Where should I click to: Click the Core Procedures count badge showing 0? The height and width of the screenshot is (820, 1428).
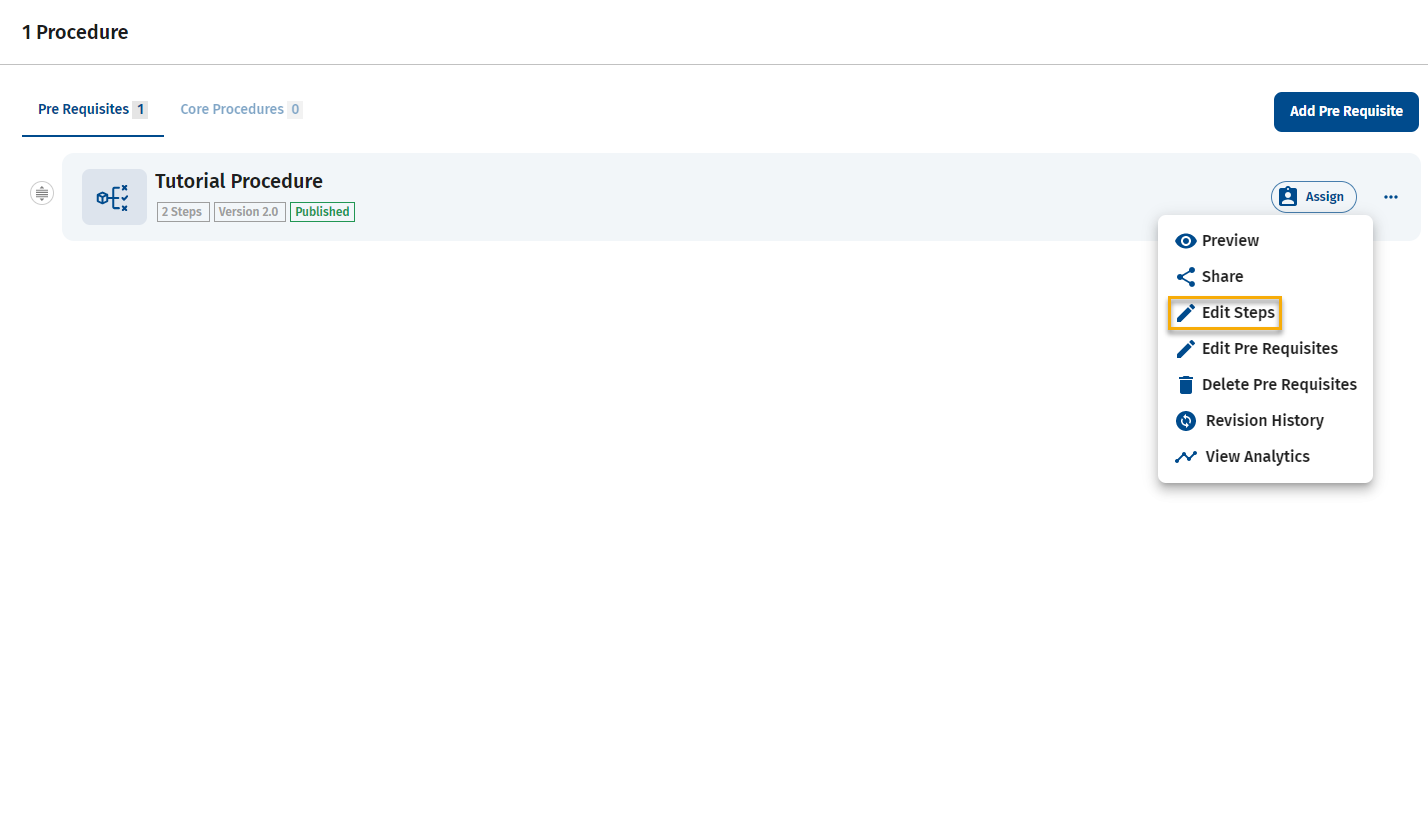(x=295, y=109)
